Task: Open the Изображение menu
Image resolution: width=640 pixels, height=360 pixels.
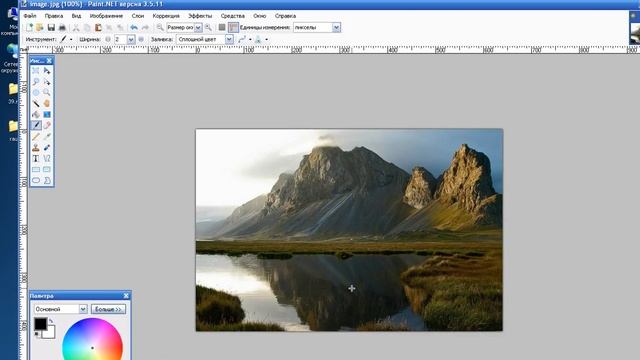Action: click(106, 16)
